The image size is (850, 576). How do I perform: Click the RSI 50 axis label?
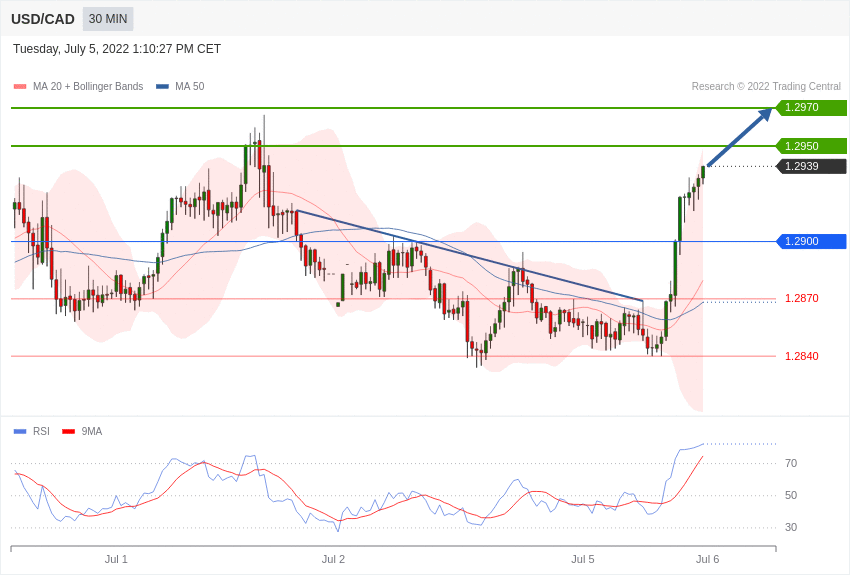[791, 495]
